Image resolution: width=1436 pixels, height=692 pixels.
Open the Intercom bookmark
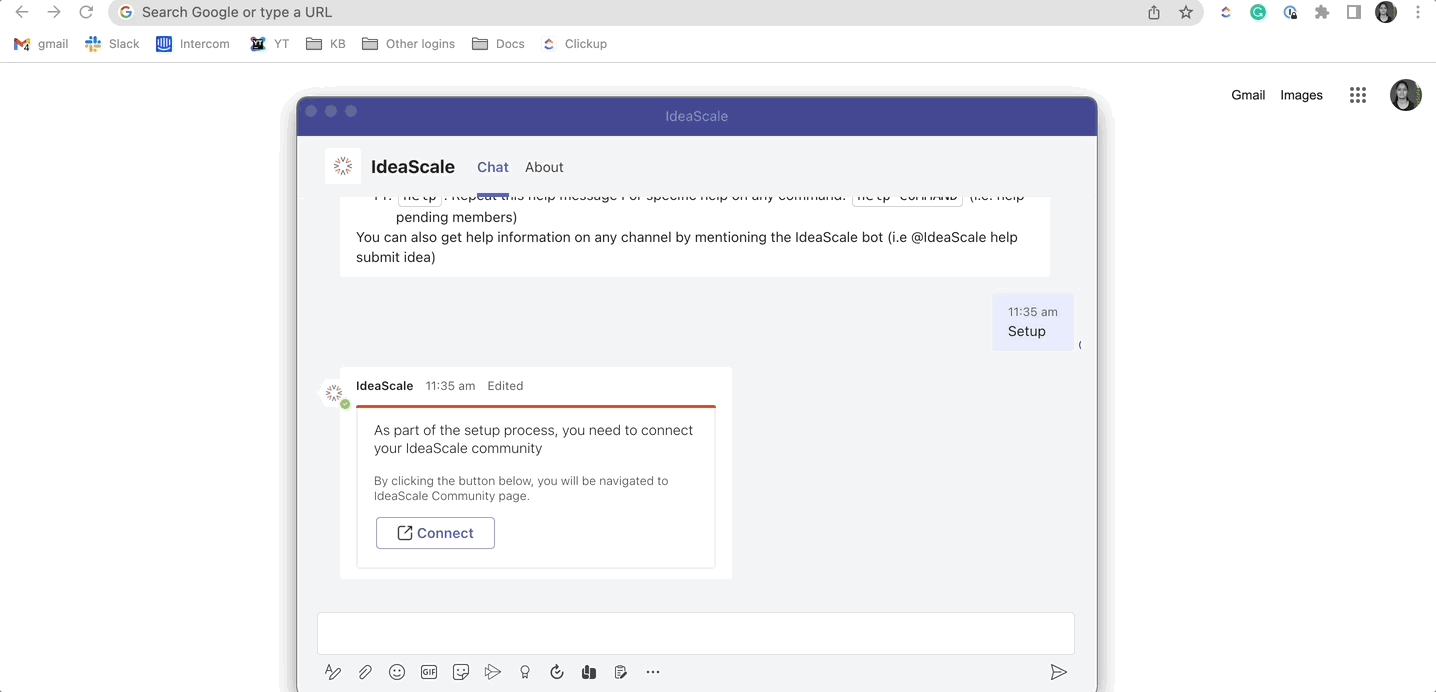193,44
